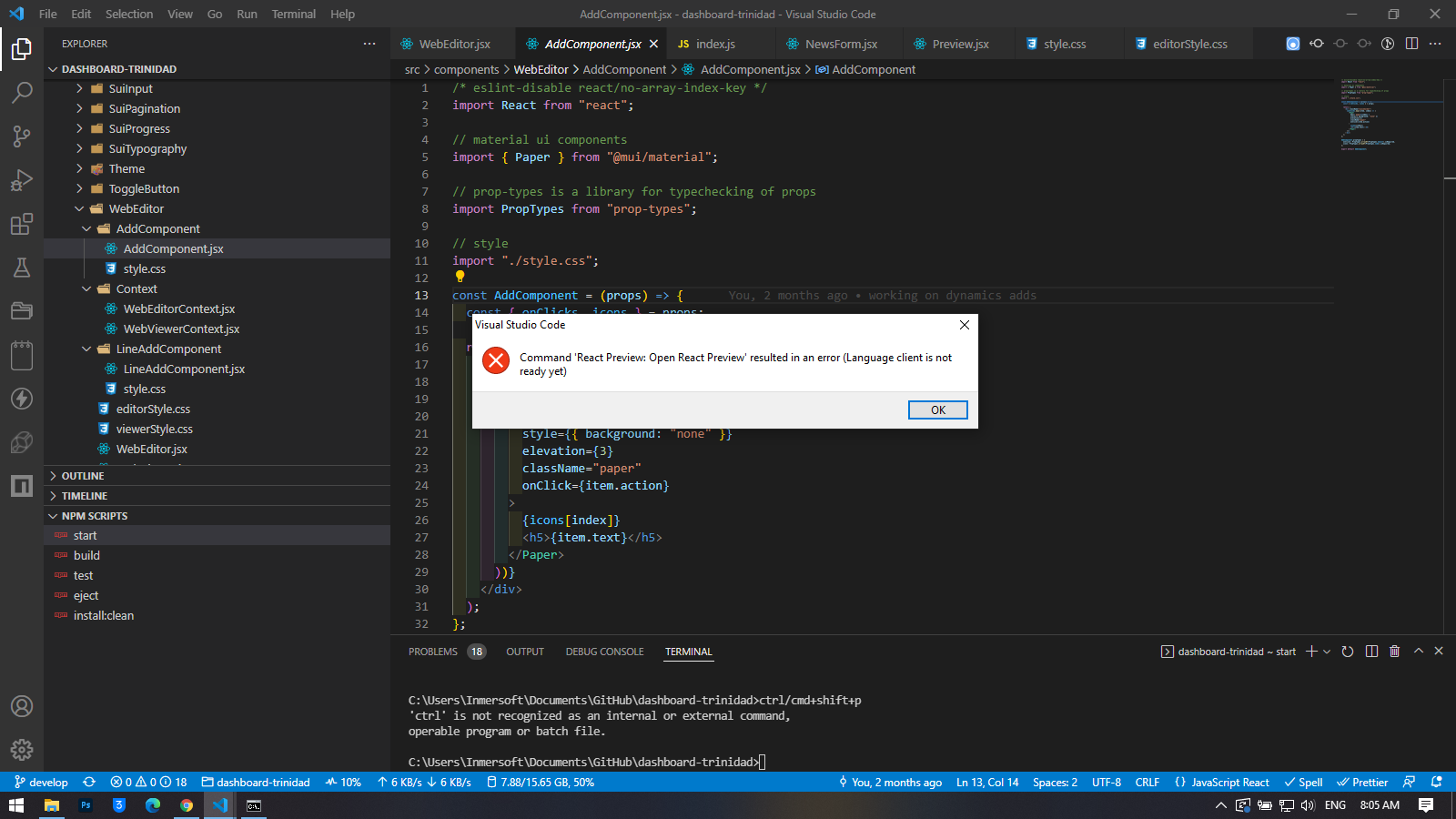Click the split terminal icon
This screenshot has width=1456, height=819.
[1371, 652]
